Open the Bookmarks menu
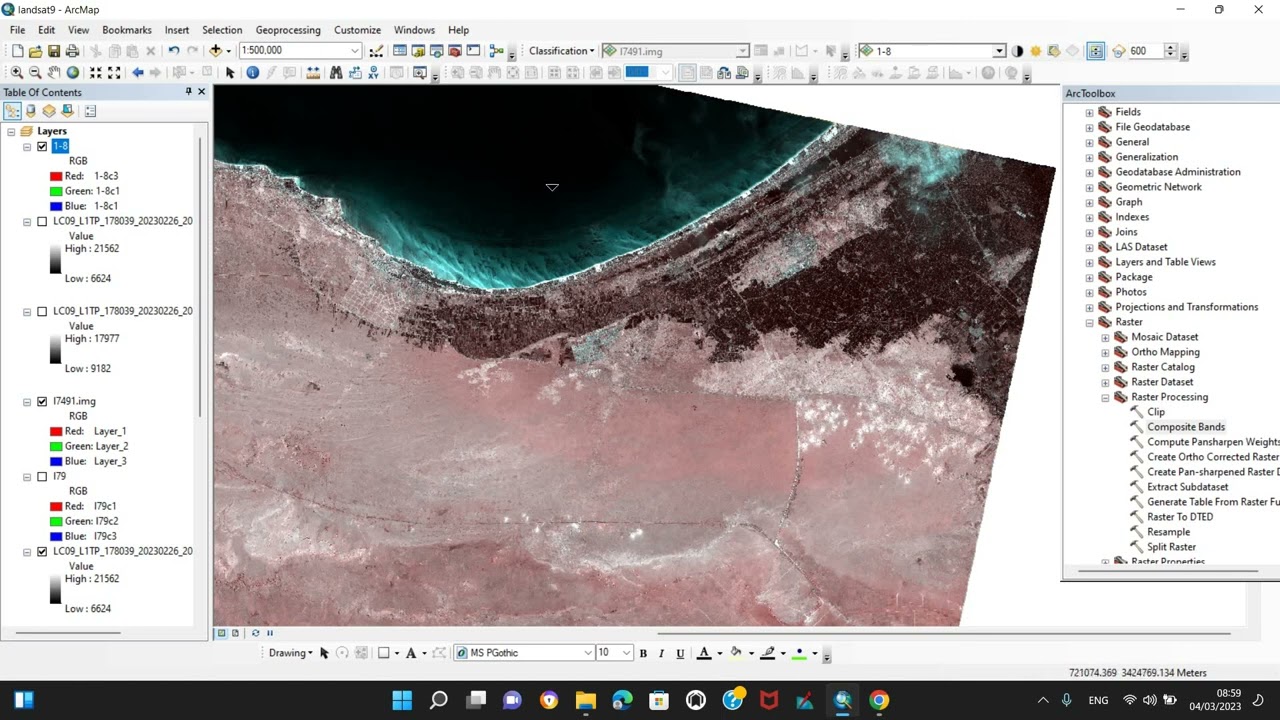The height and width of the screenshot is (720, 1280). click(x=127, y=30)
